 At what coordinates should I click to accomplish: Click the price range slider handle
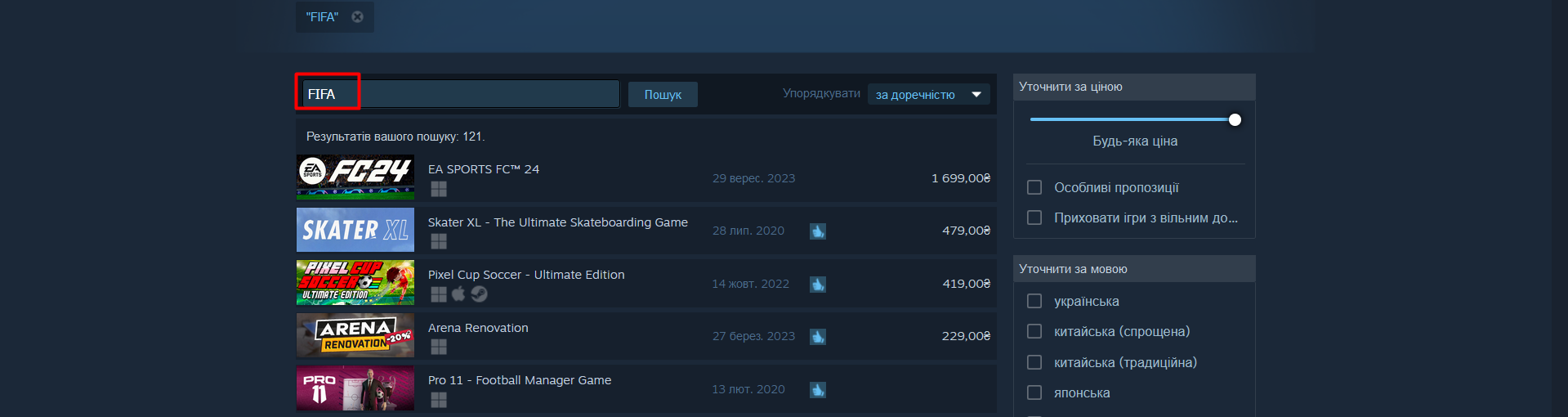[x=1235, y=120]
